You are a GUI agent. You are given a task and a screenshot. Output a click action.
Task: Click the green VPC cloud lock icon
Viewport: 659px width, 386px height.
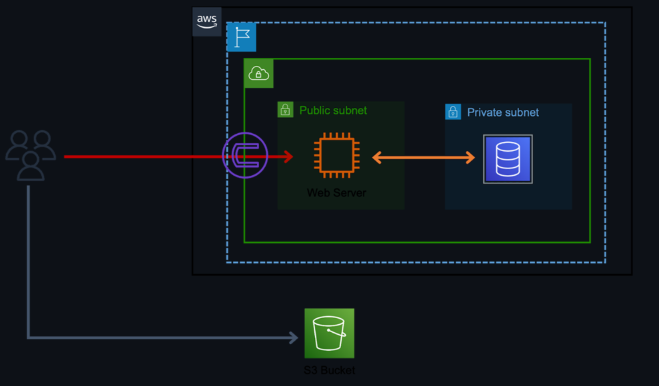pos(258,73)
